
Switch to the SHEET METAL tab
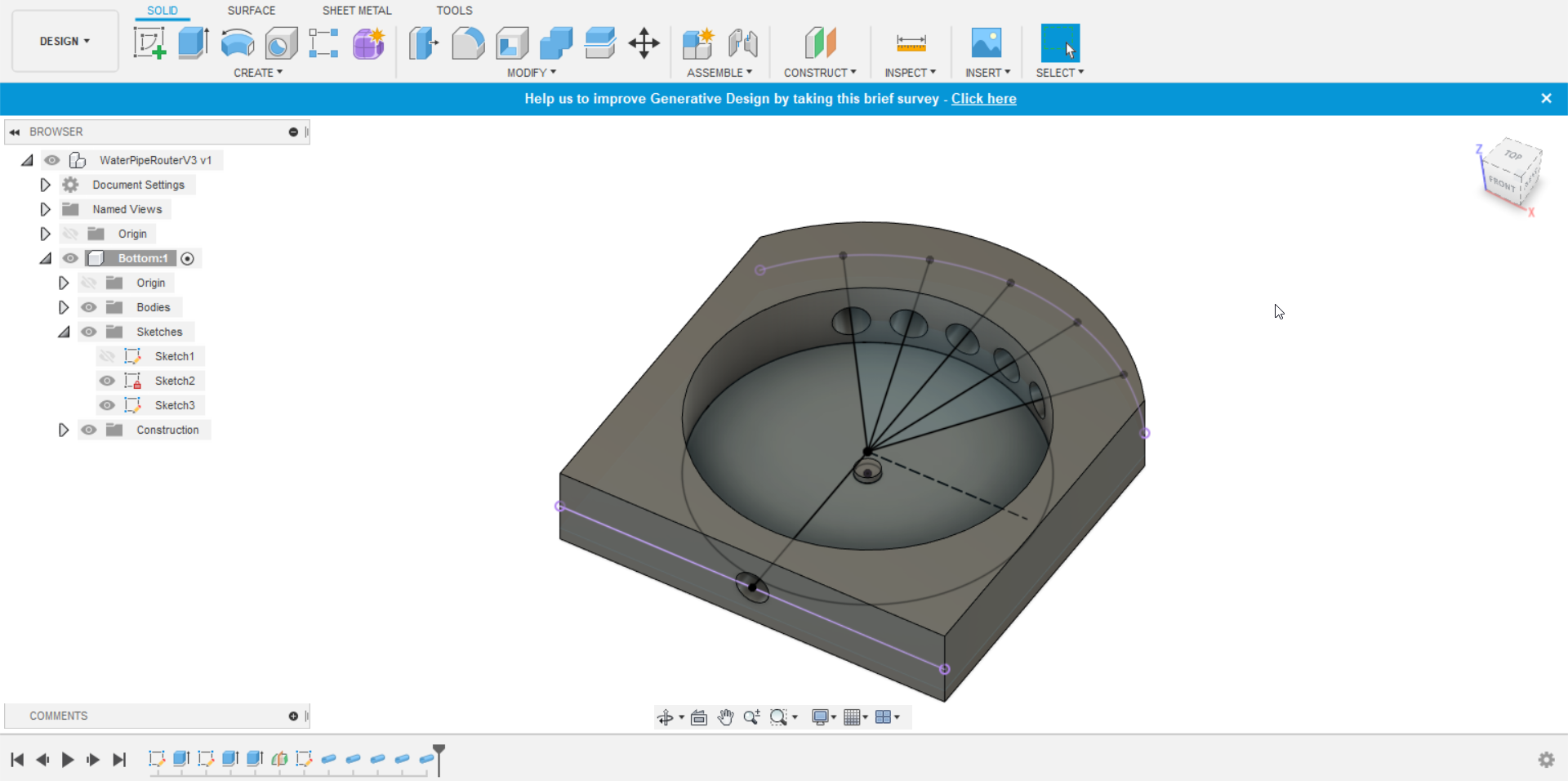[x=357, y=11]
